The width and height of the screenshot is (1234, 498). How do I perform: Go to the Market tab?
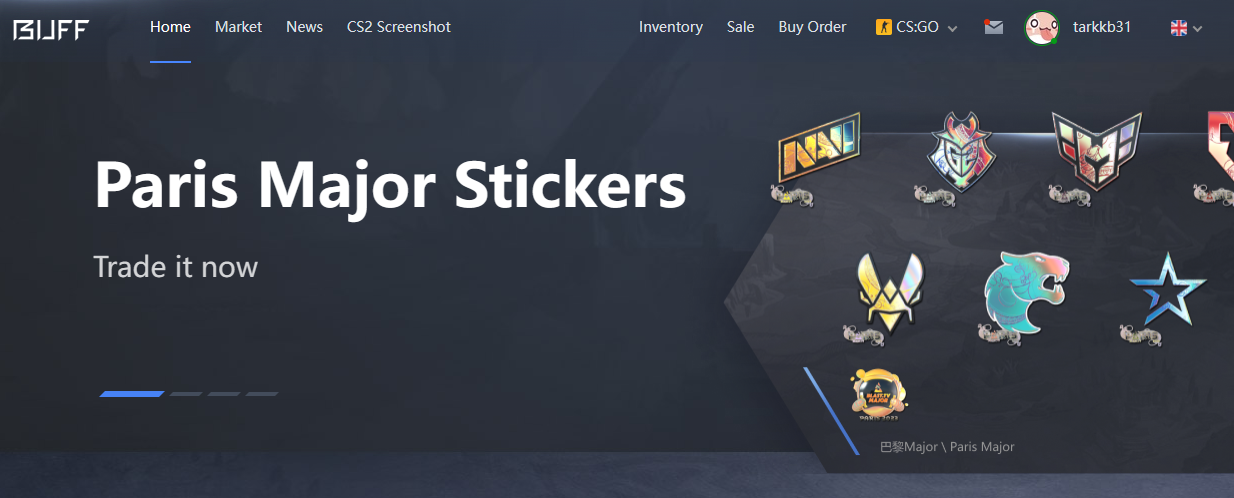tap(238, 27)
